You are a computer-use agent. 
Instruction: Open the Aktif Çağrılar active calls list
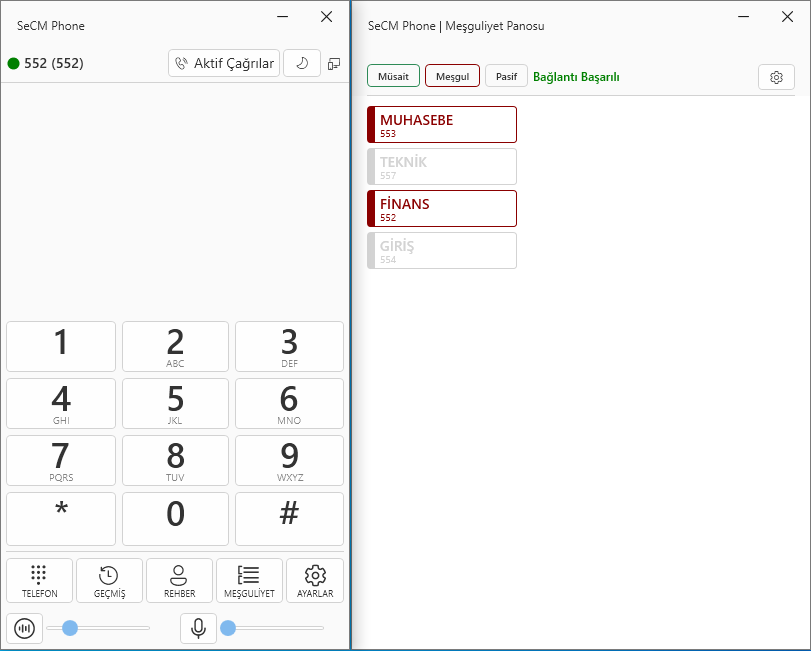click(x=224, y=63)
